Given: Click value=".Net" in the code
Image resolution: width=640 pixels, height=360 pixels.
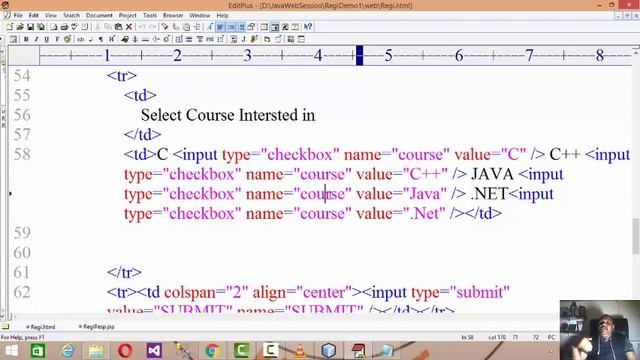Looking at the screenshot, I should point(401,213).
